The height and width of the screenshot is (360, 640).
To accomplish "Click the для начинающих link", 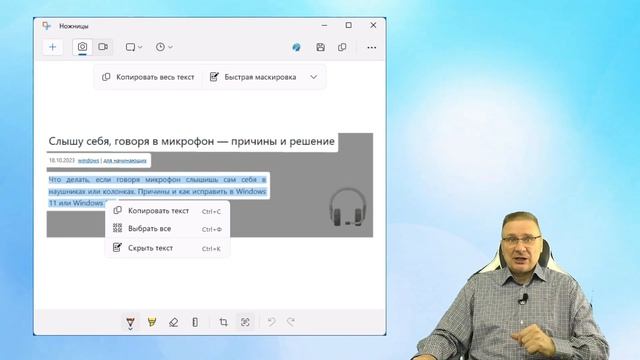I will 124,161.
